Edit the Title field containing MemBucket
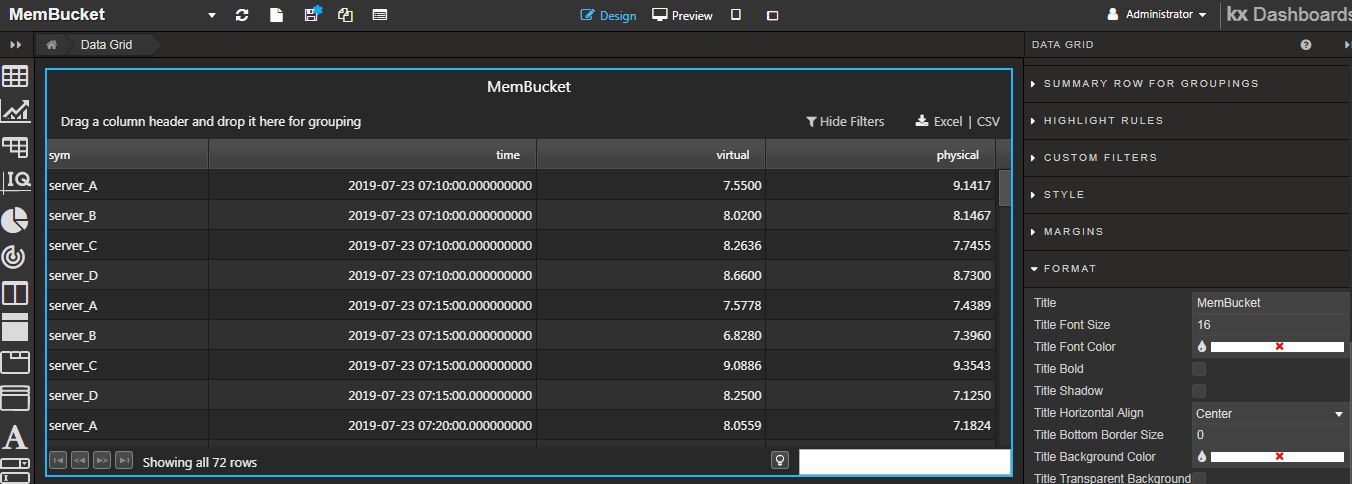Viewport: 1352px width, 484px height. click(1271, 303)
